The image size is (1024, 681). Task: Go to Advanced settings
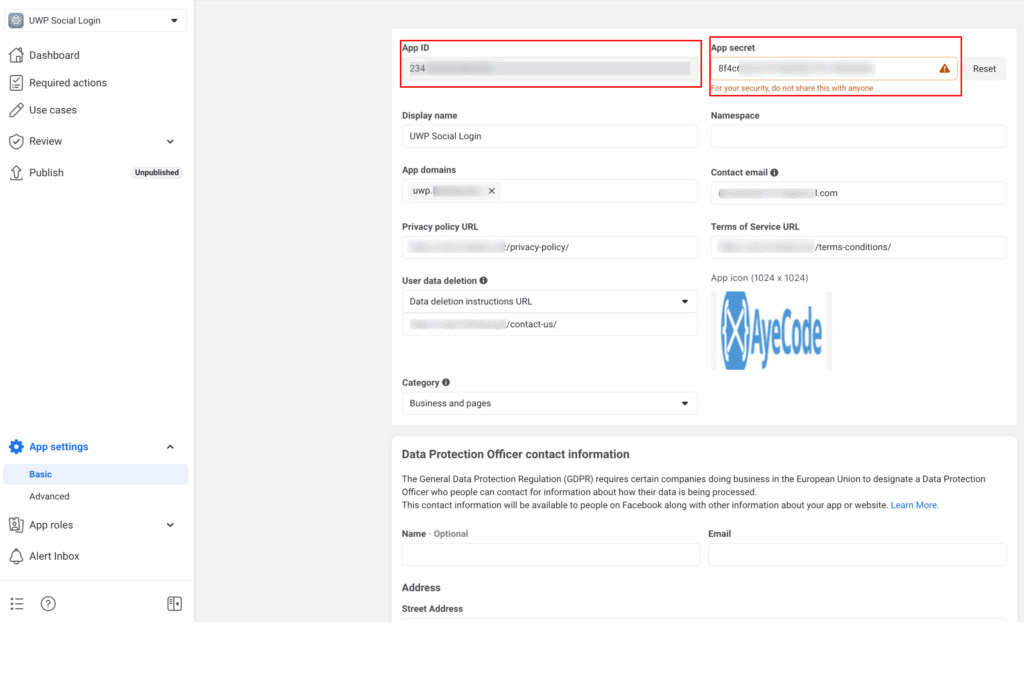50,496
